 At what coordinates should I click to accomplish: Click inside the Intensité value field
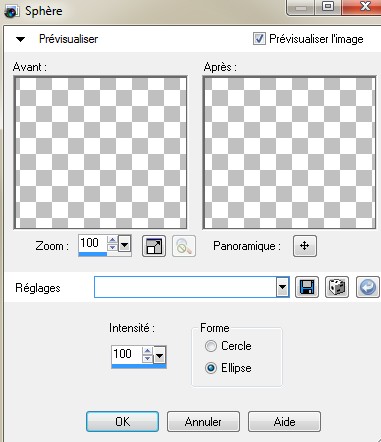(x=127, y=354)
